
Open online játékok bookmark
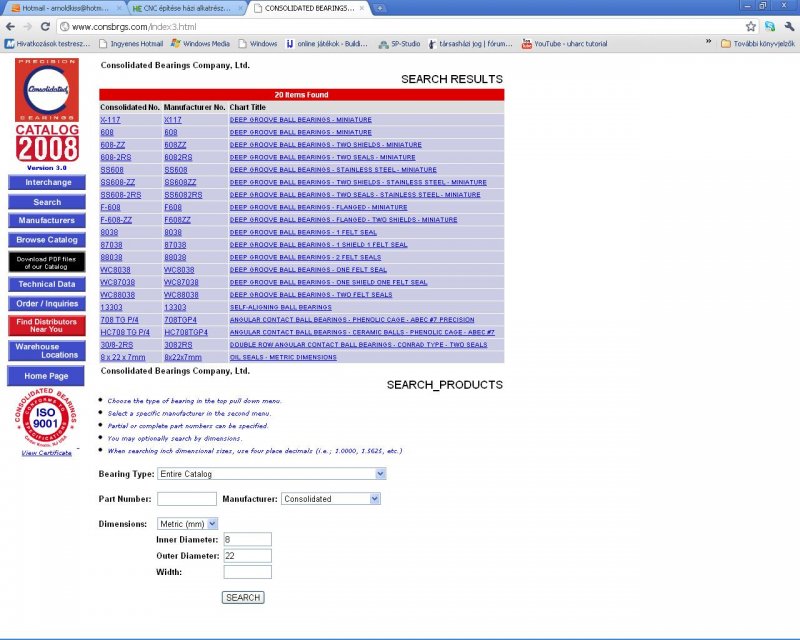tap(327, 44)
